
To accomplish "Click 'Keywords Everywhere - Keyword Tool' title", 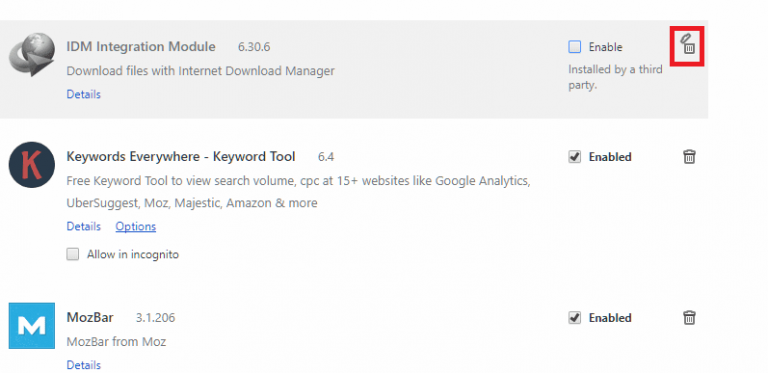I will point(181,157).
